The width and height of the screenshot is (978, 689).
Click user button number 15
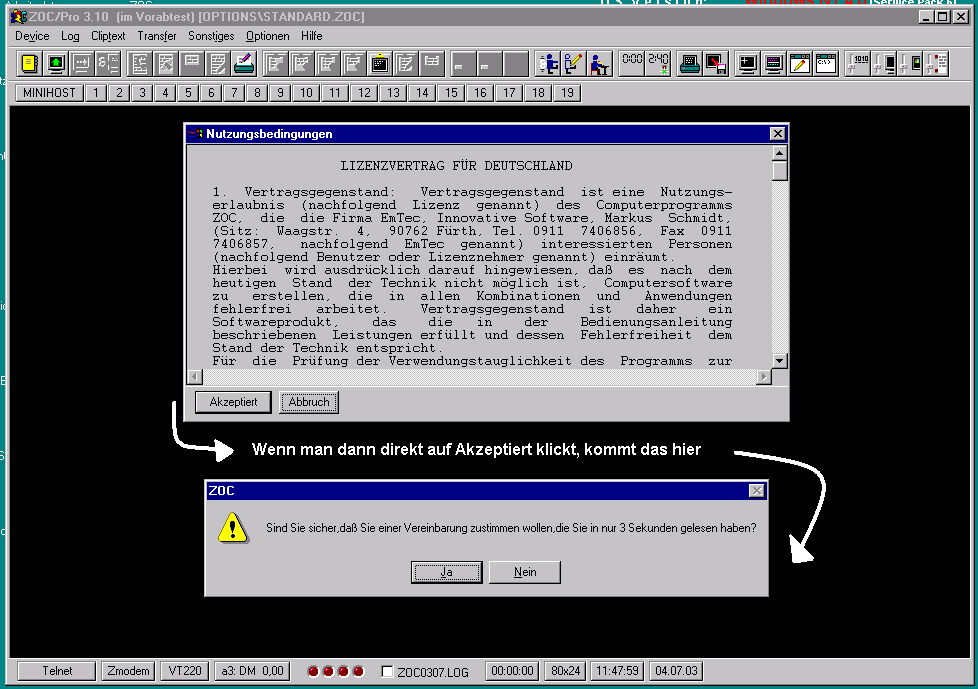(x=451, y=93)
